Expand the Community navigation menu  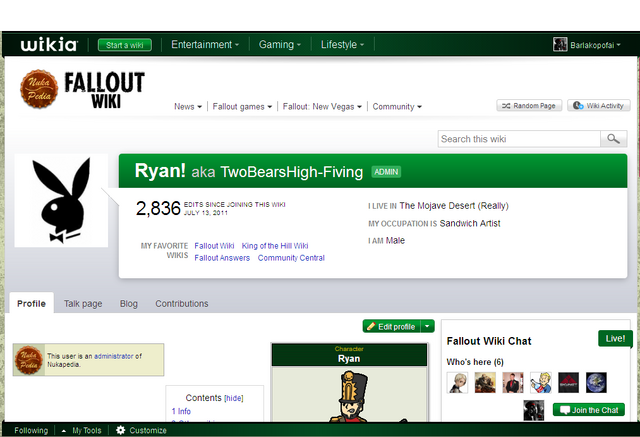click(397, 106)
